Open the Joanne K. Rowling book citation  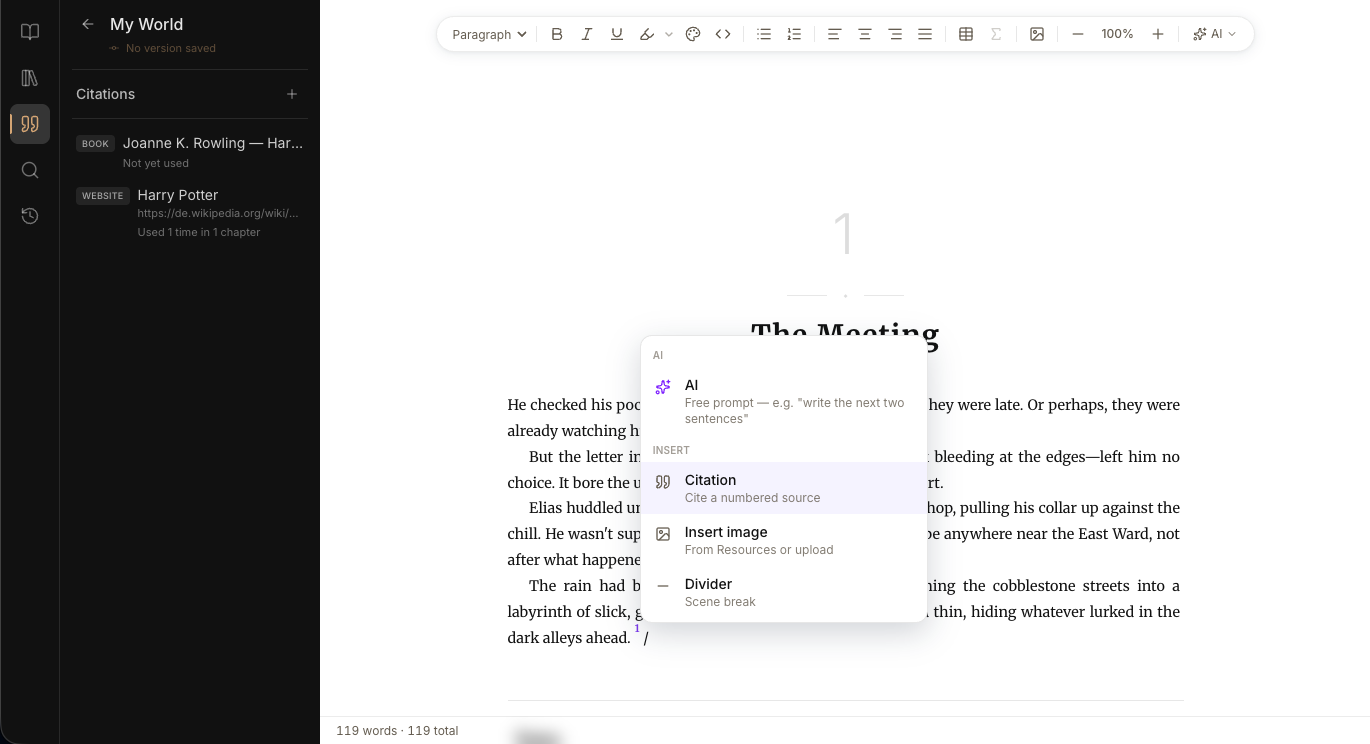pyautogui.click(x=189, y=152)
